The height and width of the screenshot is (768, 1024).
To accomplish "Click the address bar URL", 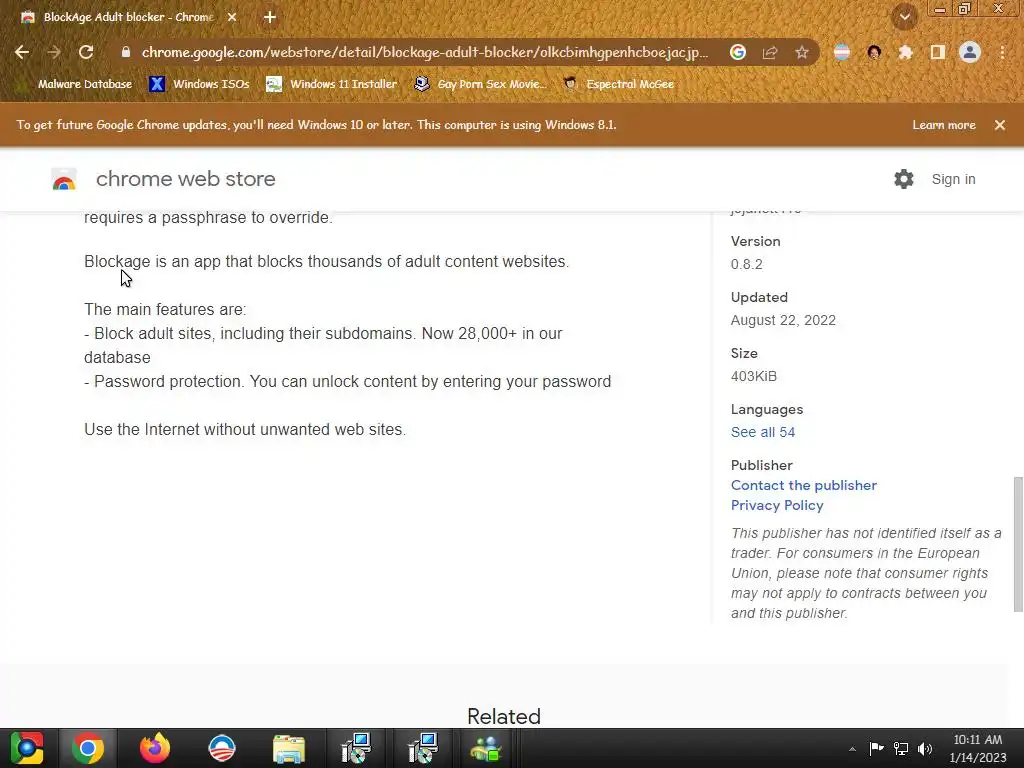I will click(x=424, y=52).
